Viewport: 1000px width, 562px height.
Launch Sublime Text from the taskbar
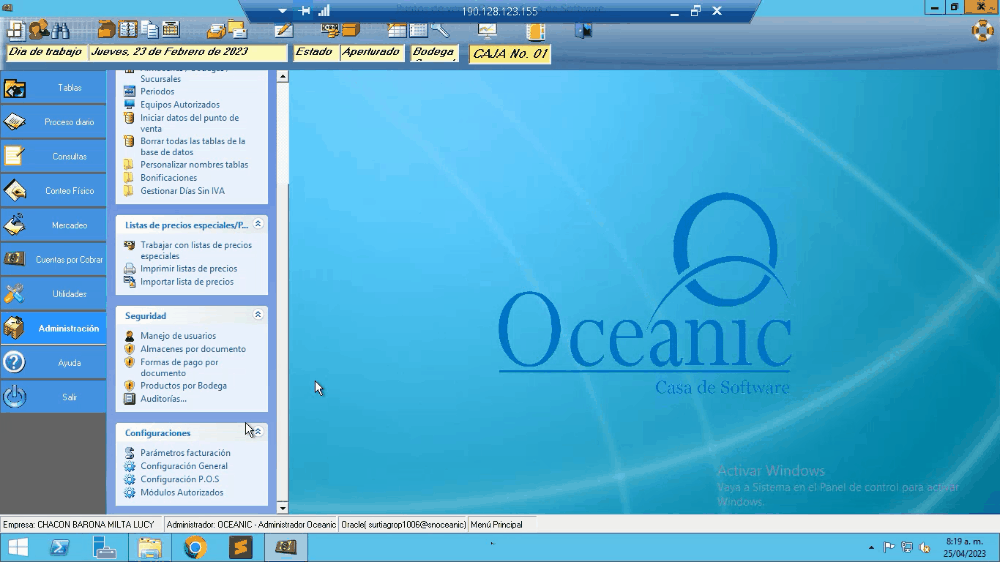point(240,547)
